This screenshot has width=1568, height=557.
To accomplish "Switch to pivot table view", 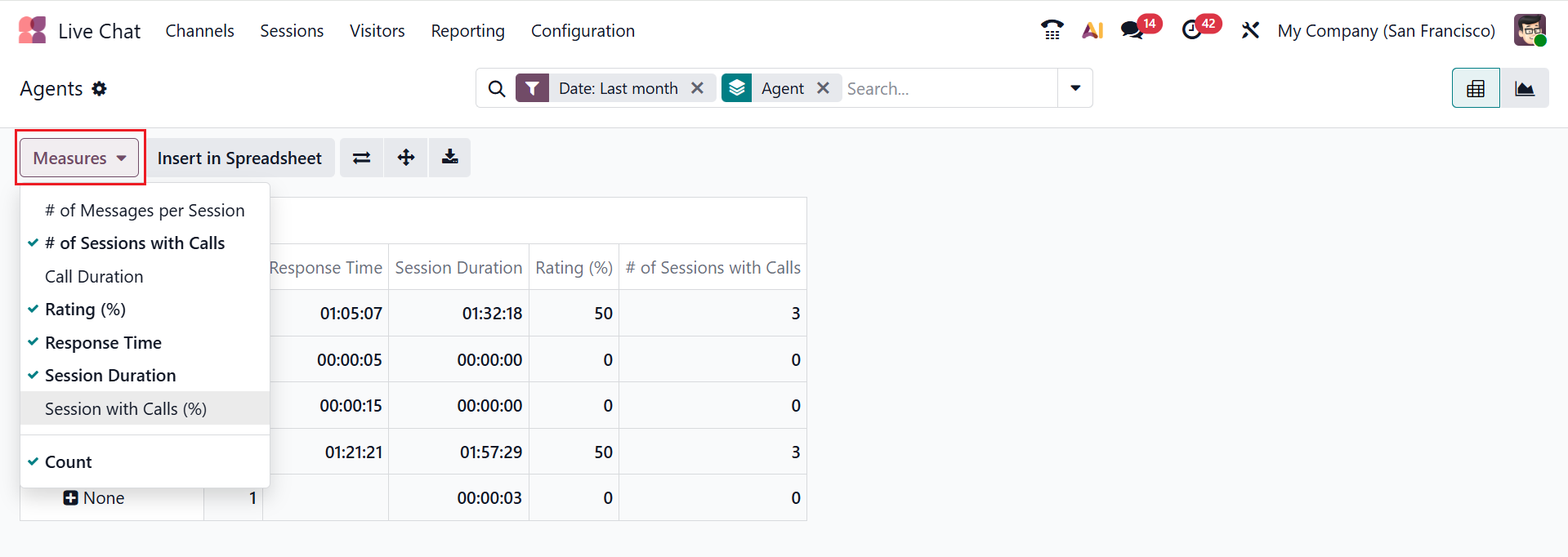I will click(1475, 88).
